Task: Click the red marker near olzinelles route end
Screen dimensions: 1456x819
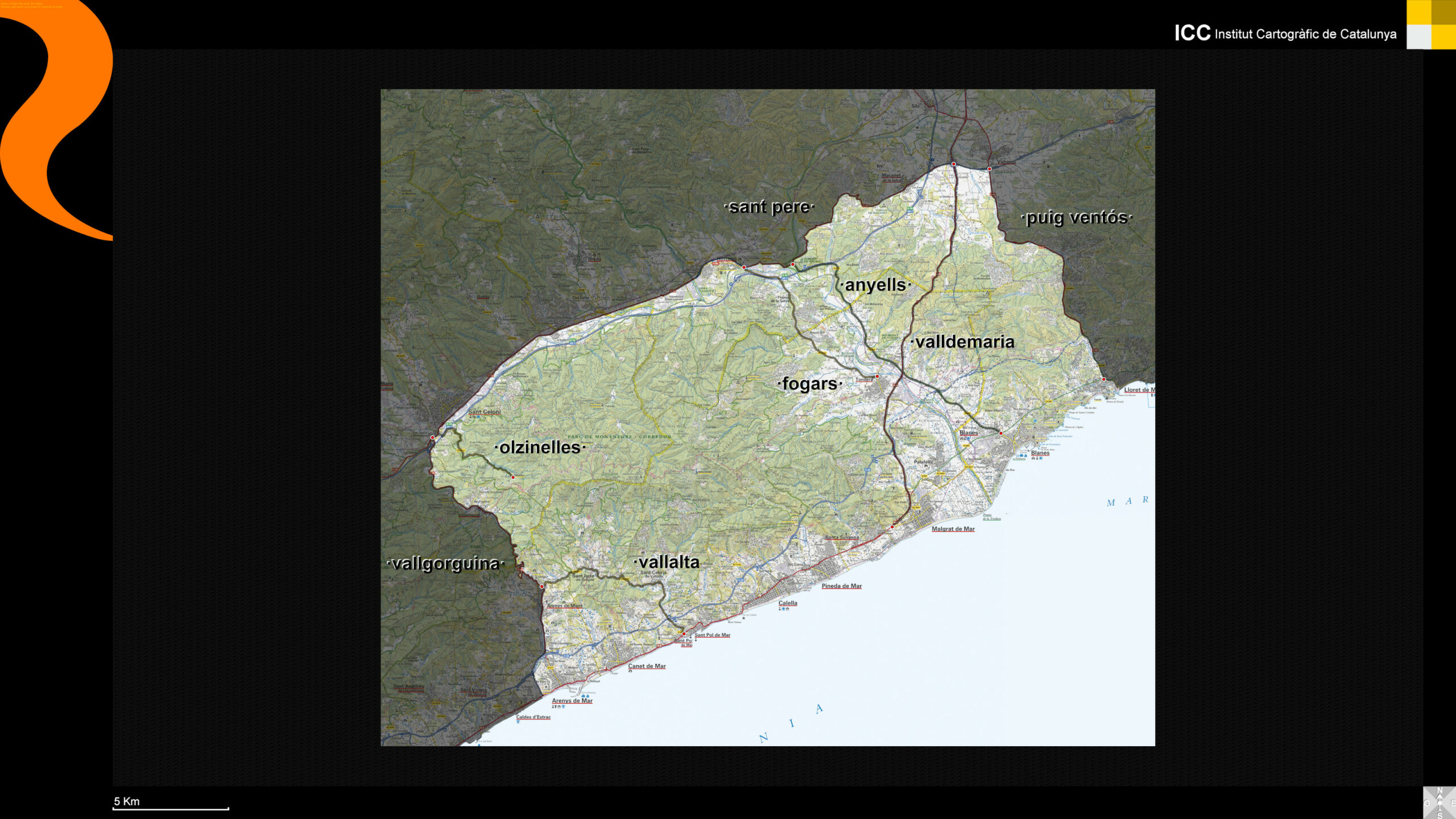Action: pos(513,477)
